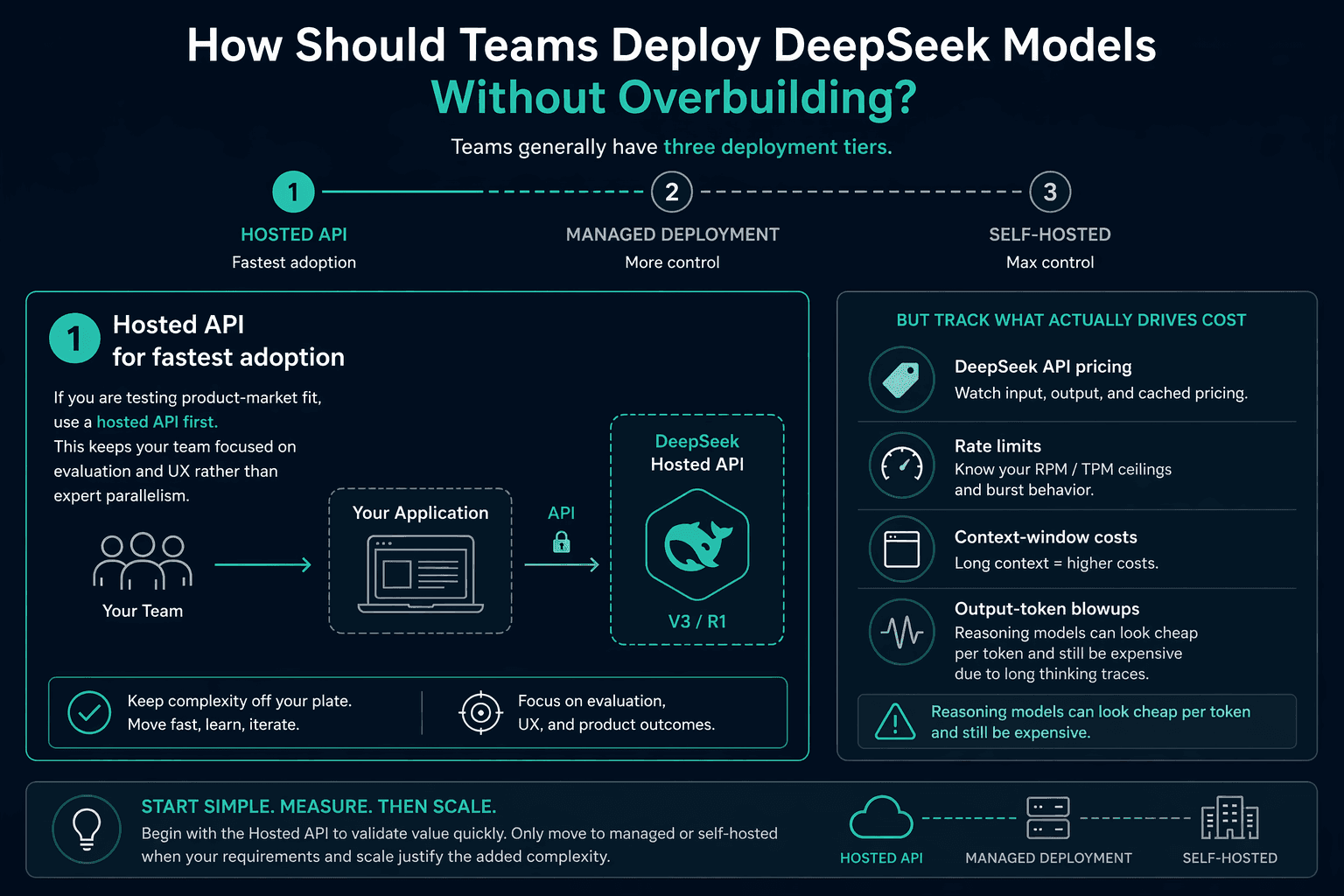1344x896 pixels.
Task: Click 'three deployment tiers.' highlighted text
Action: click(x=778, y=147)
